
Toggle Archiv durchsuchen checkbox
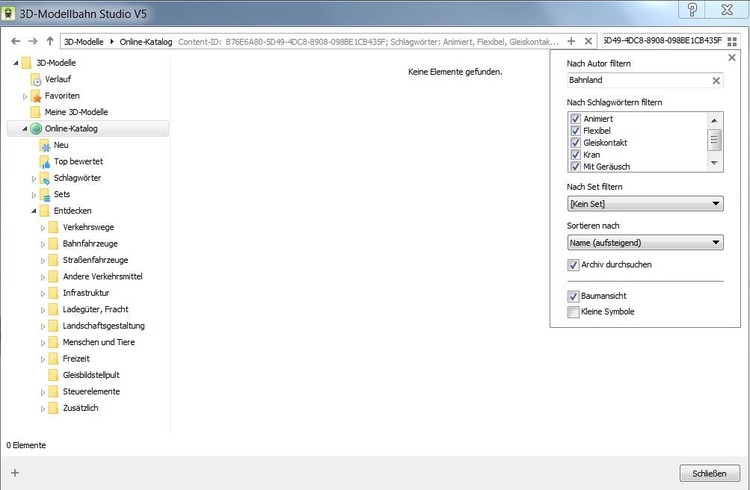[573, 265]
